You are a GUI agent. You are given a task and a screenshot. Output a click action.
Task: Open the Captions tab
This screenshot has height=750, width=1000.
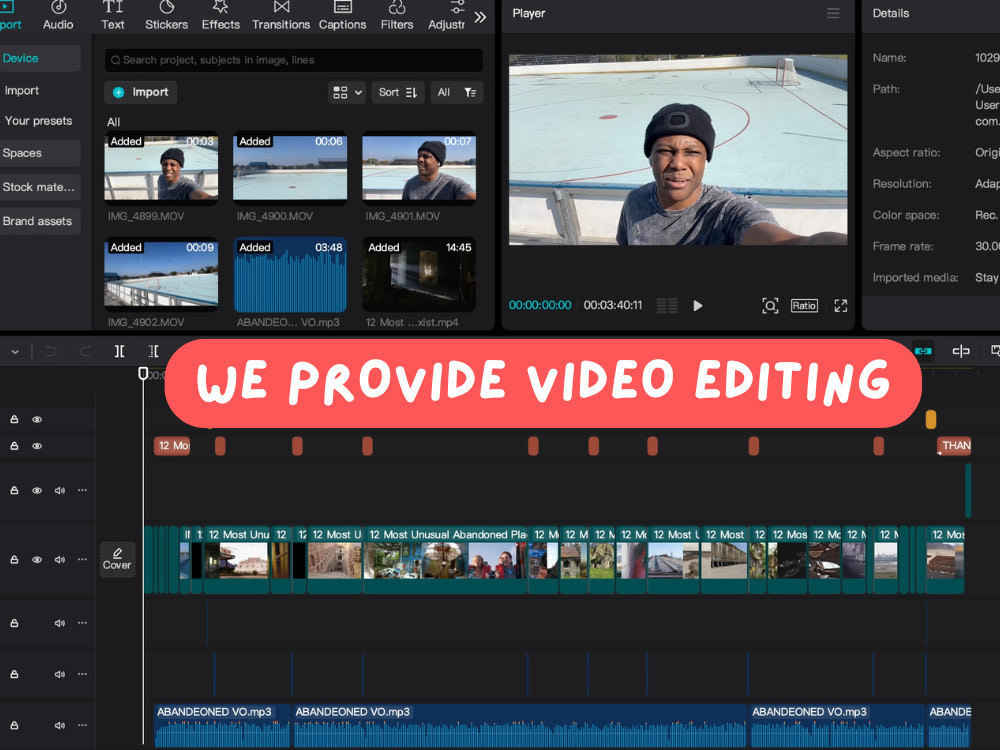coord(342,16)
